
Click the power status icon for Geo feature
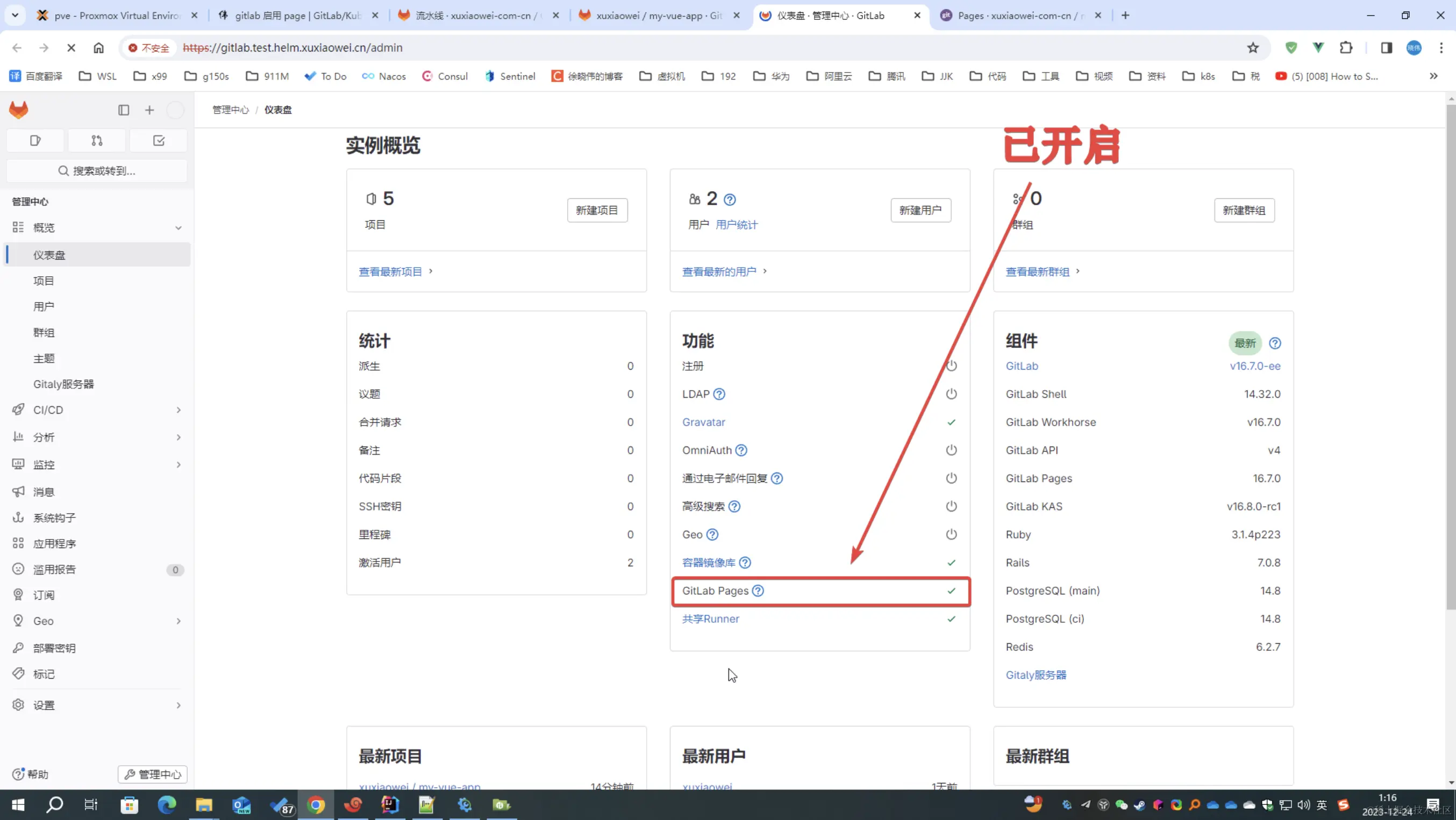click(951, 534)
